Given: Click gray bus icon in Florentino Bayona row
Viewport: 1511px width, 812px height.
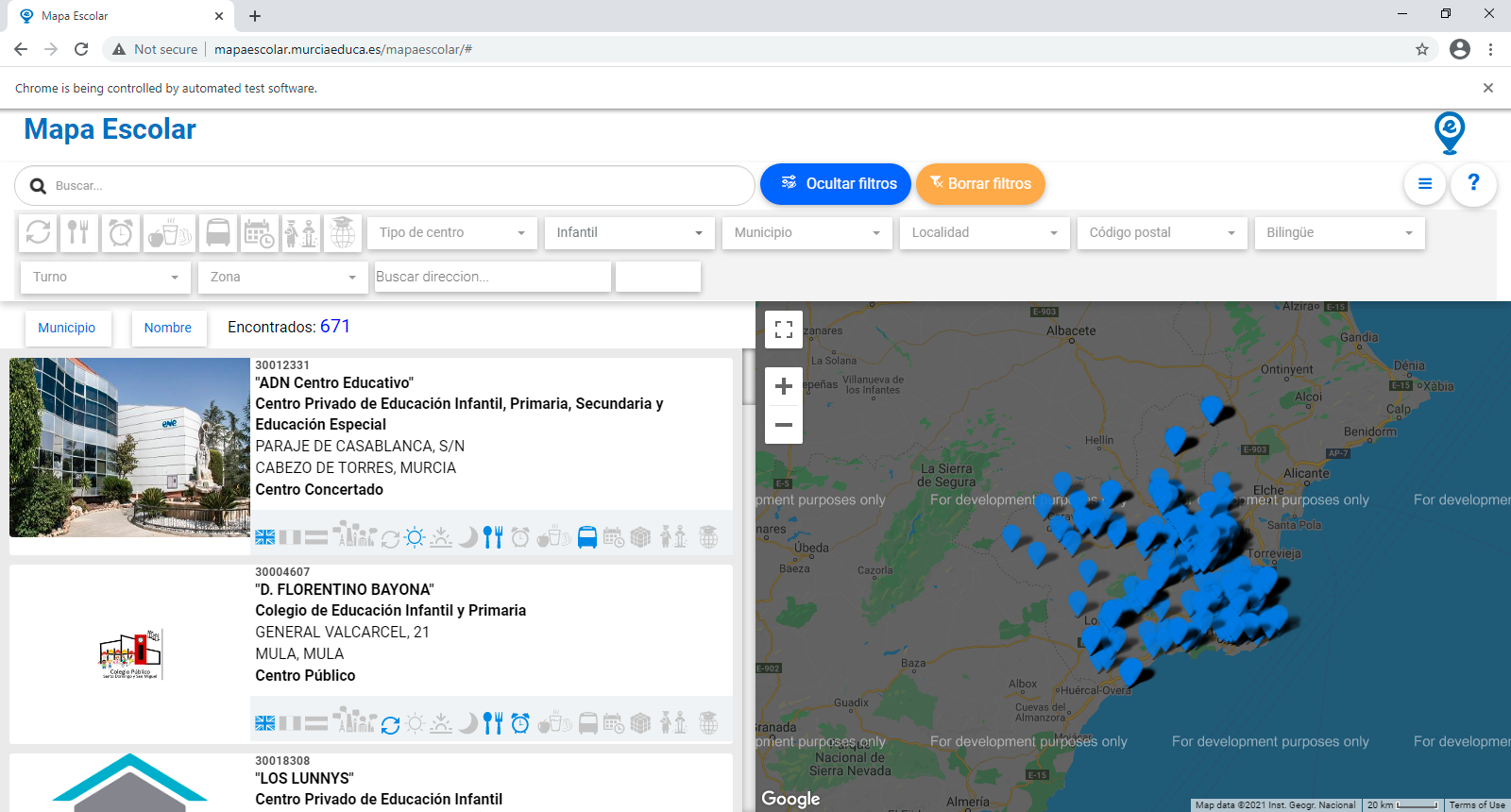Looking at the screenshot, I should pyautogui.click(x=587, y=723).
